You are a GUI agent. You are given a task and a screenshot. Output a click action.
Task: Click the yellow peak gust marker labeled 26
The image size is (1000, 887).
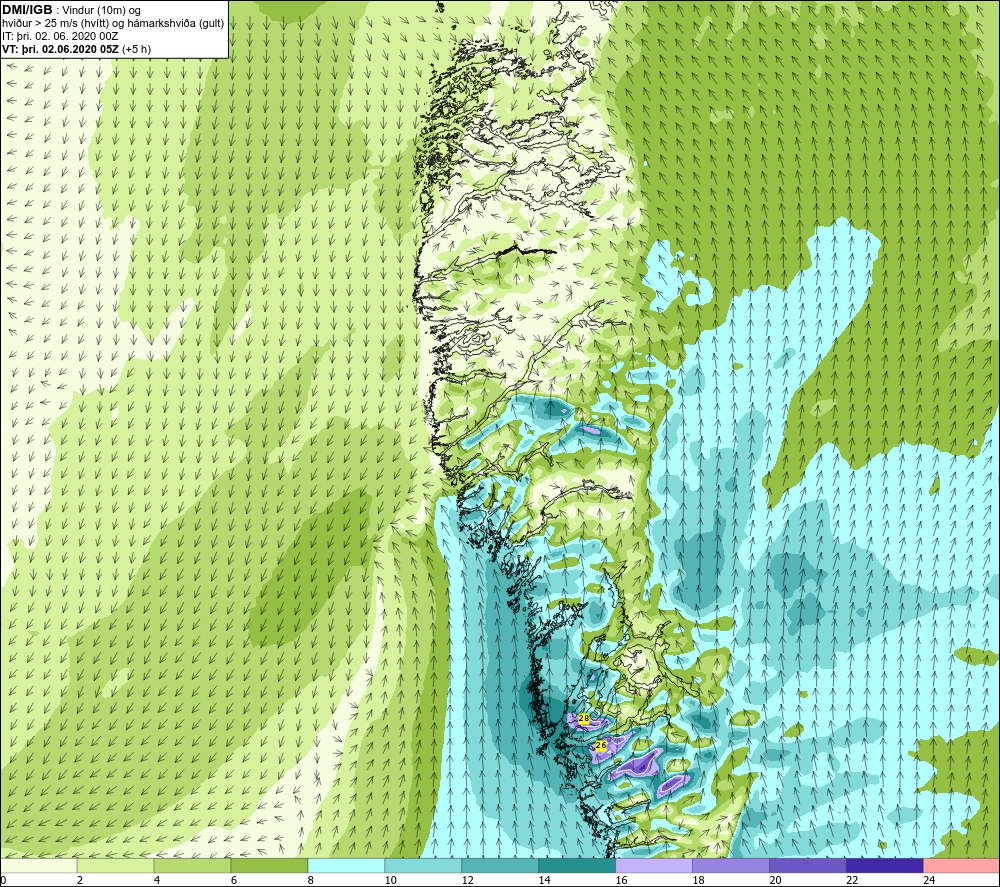600,745
